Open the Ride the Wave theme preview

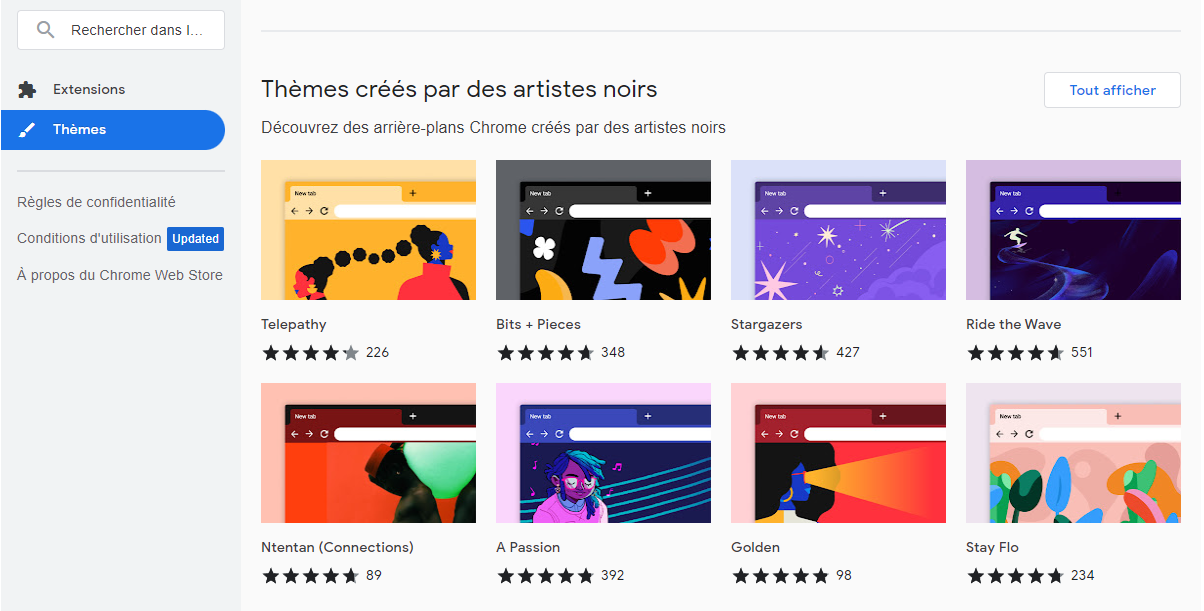tap(1073, 230)
